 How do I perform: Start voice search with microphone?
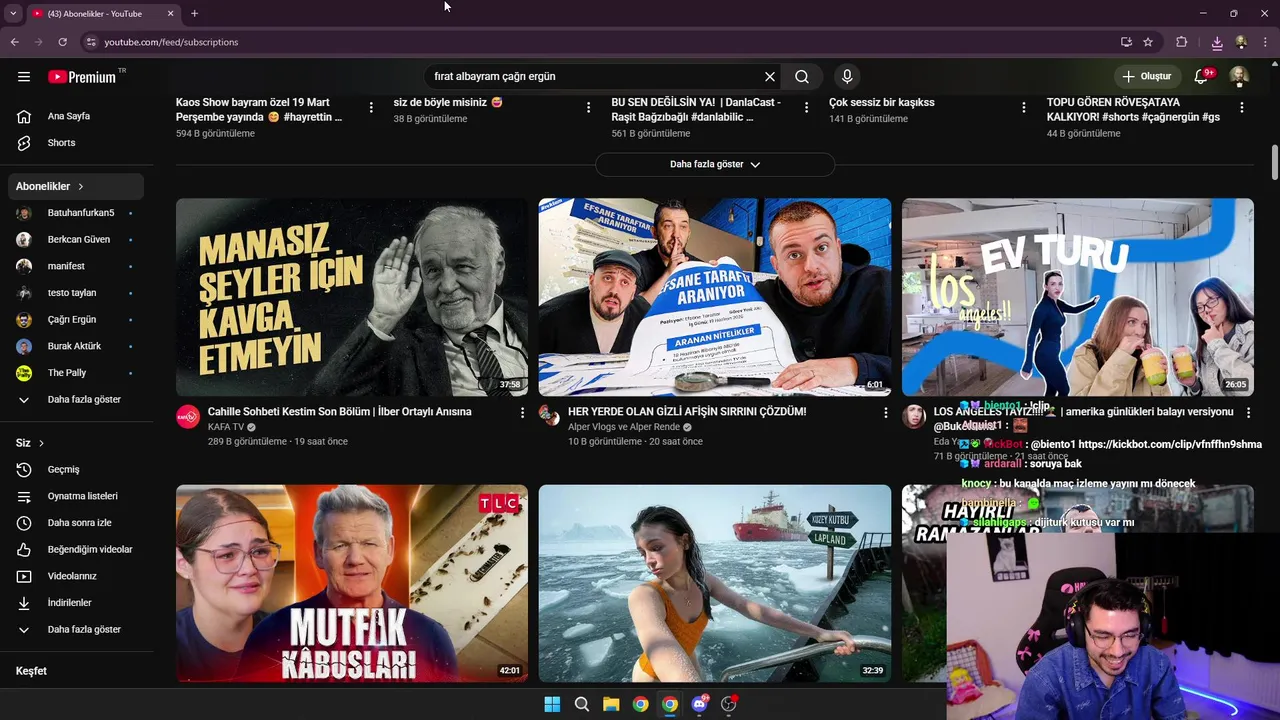(x=847, y=76)
